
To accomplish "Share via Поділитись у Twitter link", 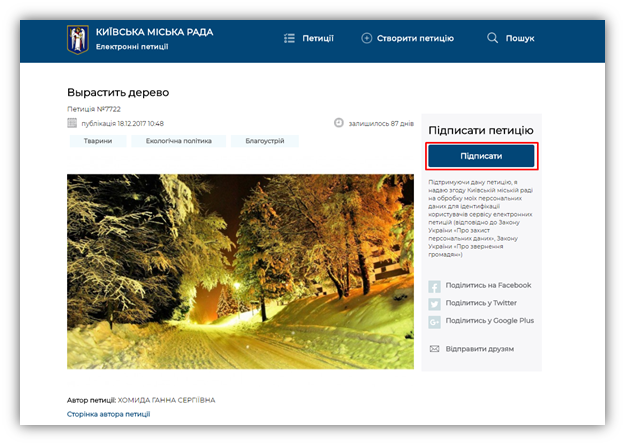I will click(481, 303).
